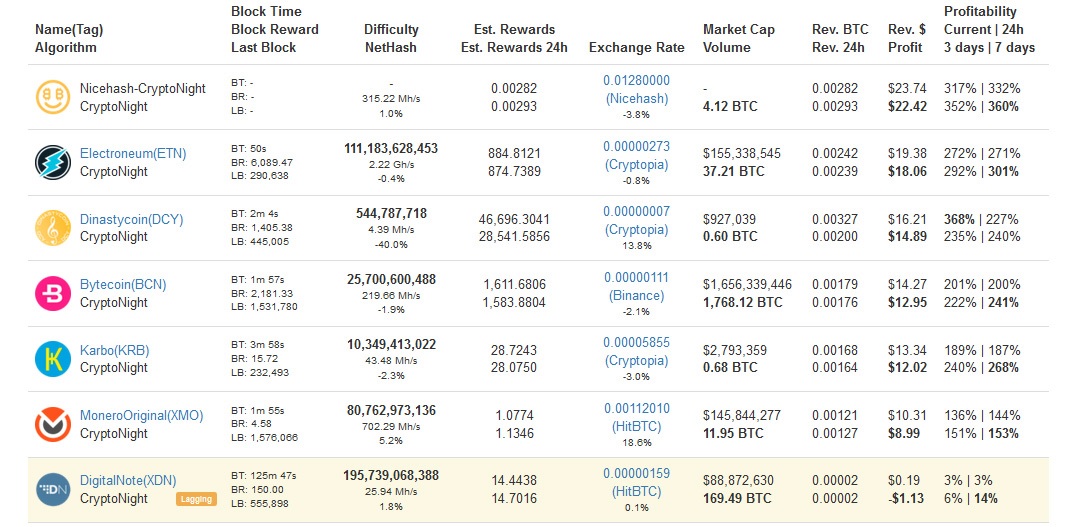
Task: Click the Electroneum coin logo icon
Action: click(52, 162)
